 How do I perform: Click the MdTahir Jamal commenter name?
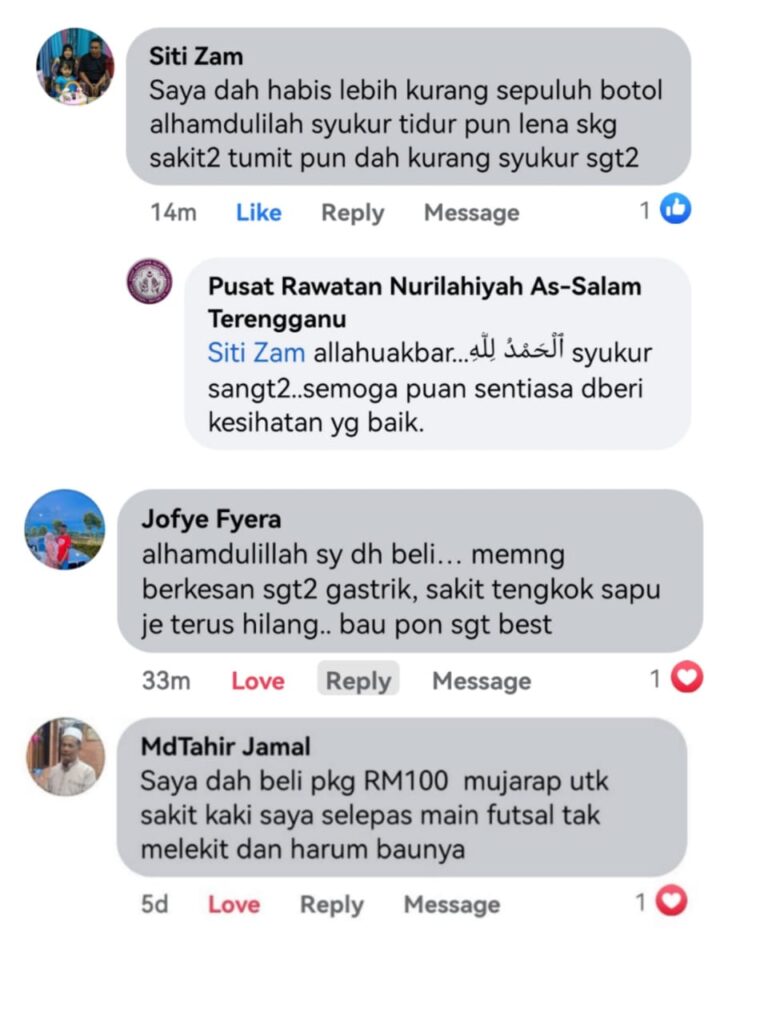(x=226, y=746)
